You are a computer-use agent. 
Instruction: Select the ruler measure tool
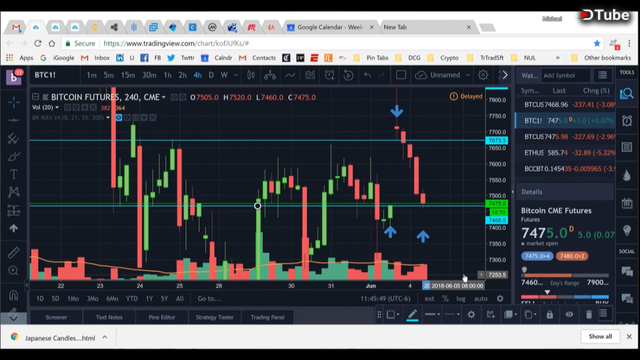pyautogui.click(x=13, y=253)
